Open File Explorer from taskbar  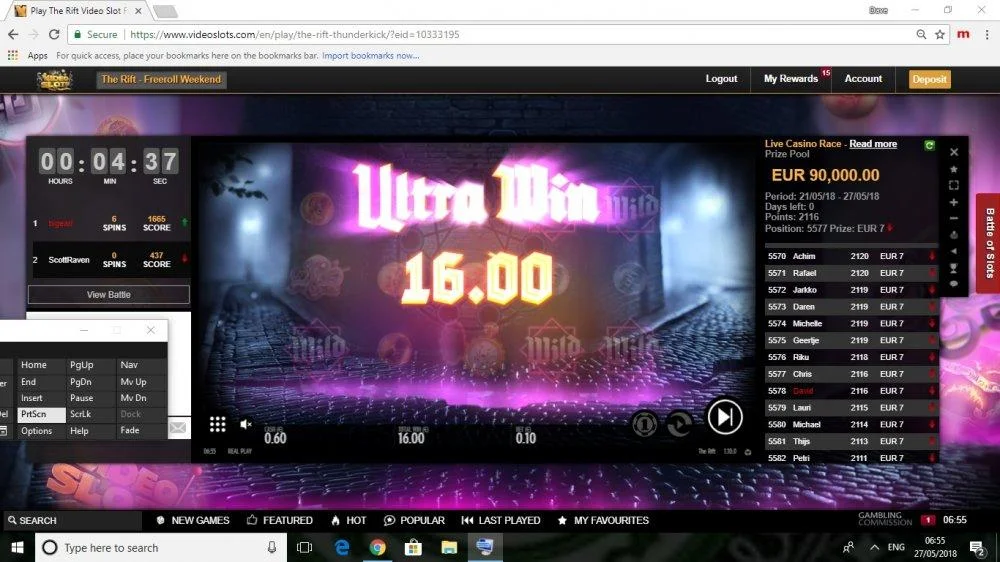pos(449,547)
